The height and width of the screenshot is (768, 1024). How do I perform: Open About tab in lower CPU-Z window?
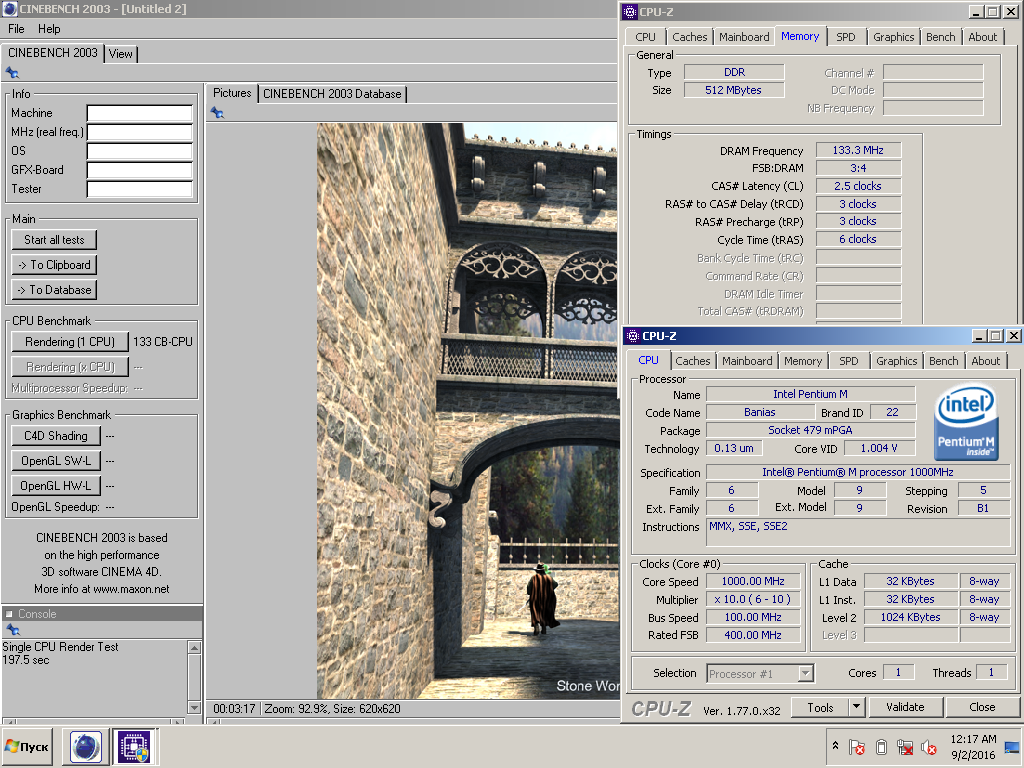985,361
